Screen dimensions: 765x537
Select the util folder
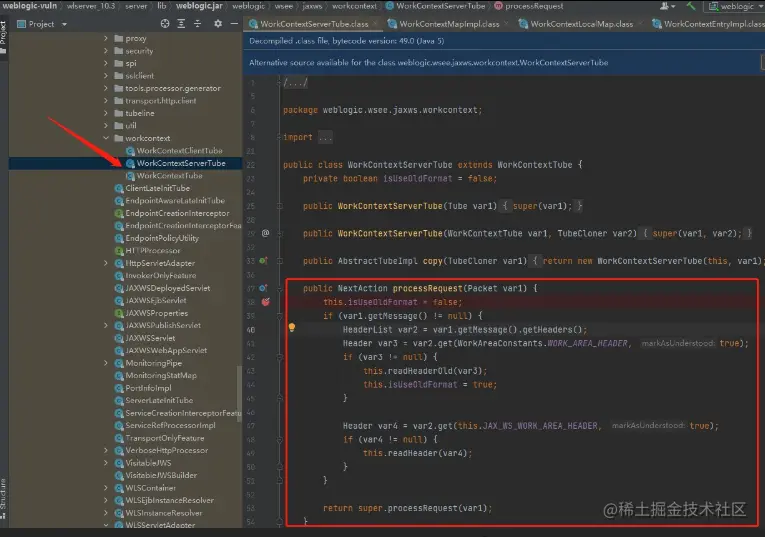(x=131, y=125)
